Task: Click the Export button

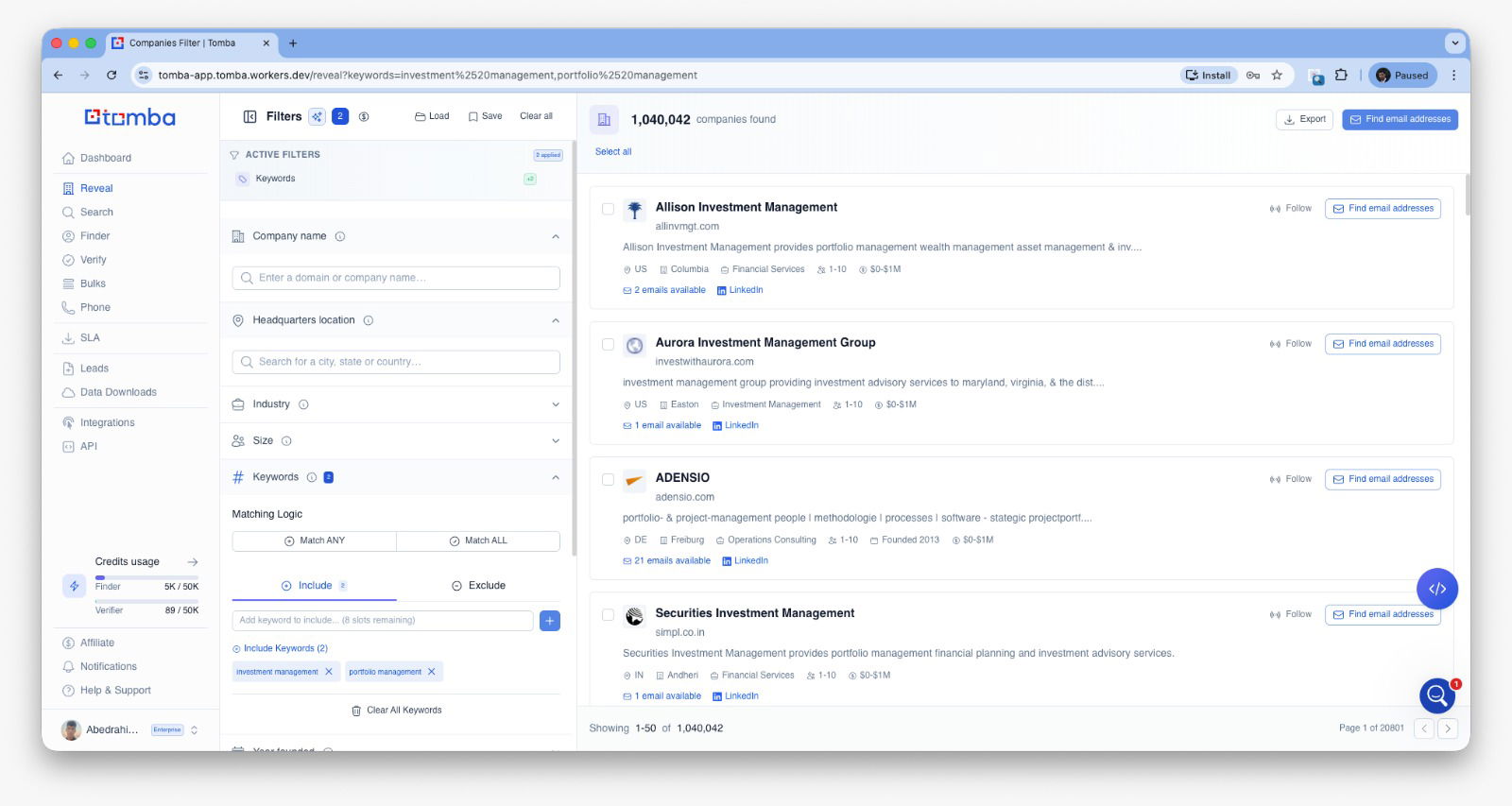Action: 1304,119
